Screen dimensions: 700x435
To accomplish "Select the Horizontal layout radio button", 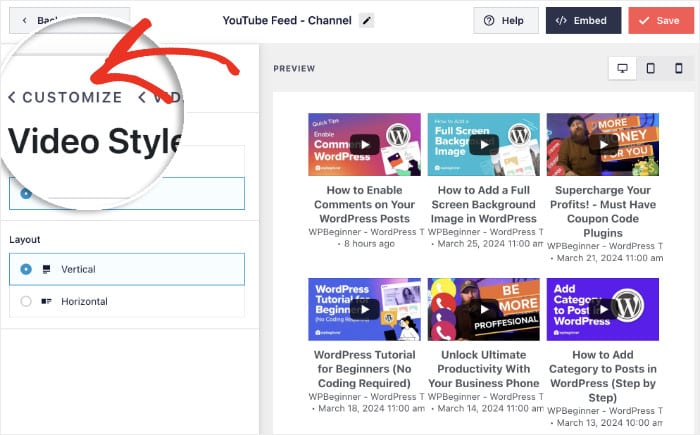I will [x=26, y=301].
